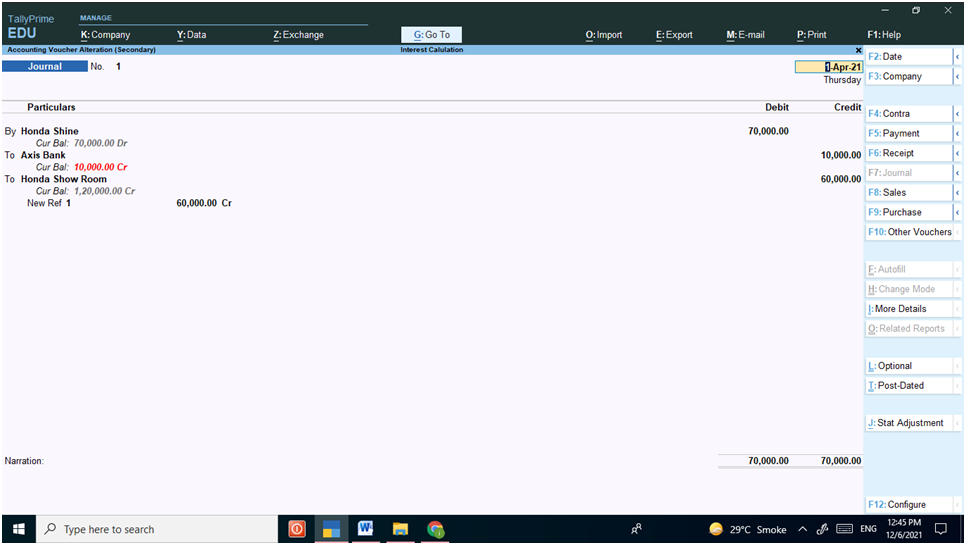Expand arrow next to F6: Receipt
The image size is (966, 545).
click(957, 153)
